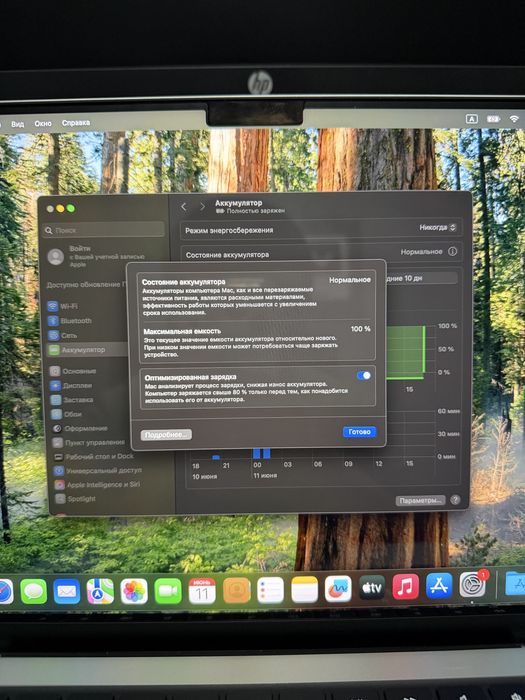The width and height of the screenshot is (525, 700).
Task: Click the 11 июня date label on the chart
Action: coord(265,475)
